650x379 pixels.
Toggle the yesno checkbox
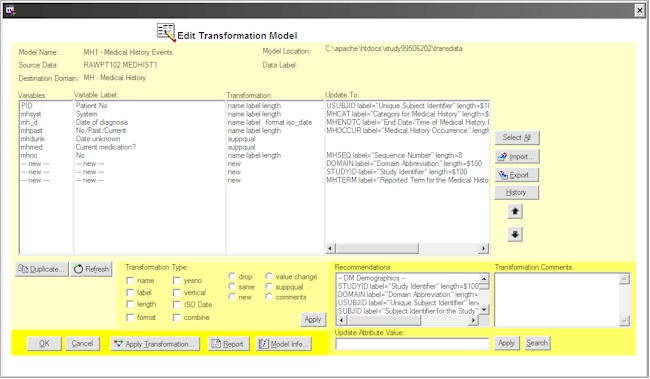pos(177,281)
